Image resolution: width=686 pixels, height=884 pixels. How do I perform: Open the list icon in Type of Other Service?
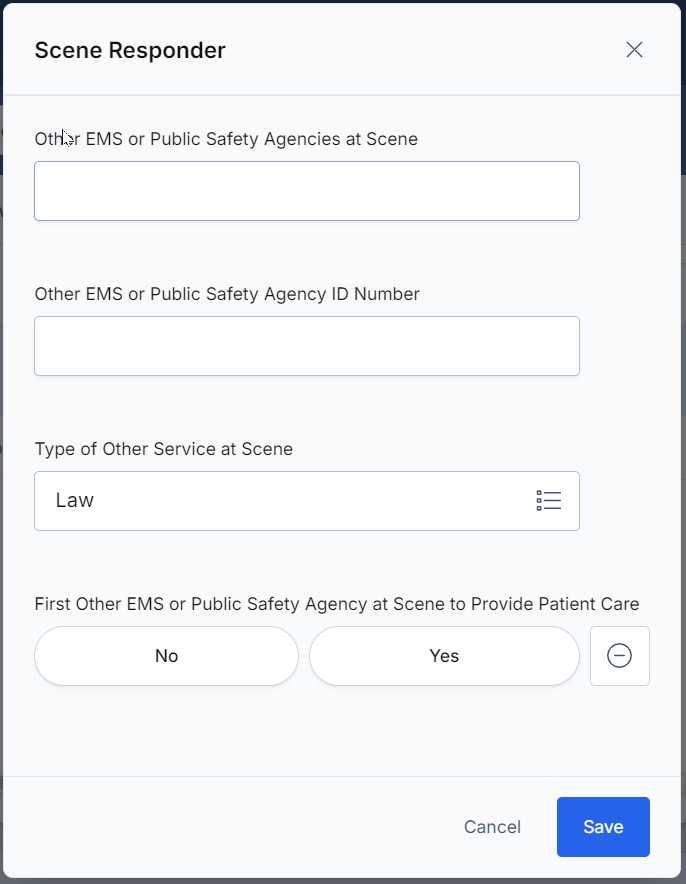tap(548, 501)
